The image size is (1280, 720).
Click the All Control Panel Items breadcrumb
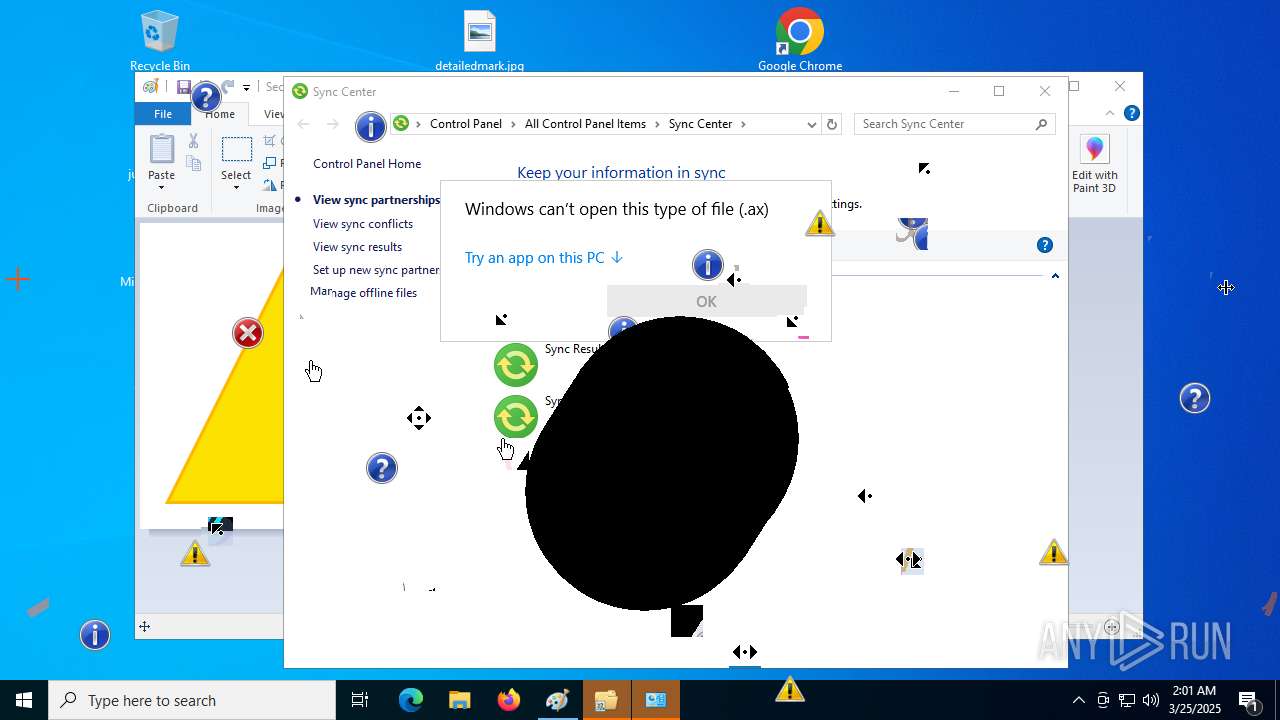coord(585,124)
